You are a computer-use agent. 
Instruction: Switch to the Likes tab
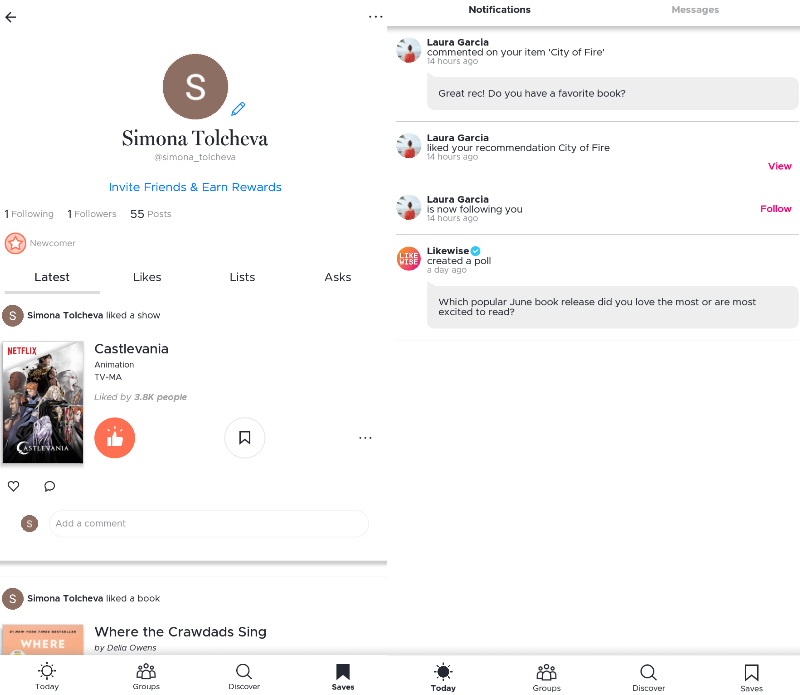coord(147,277)
